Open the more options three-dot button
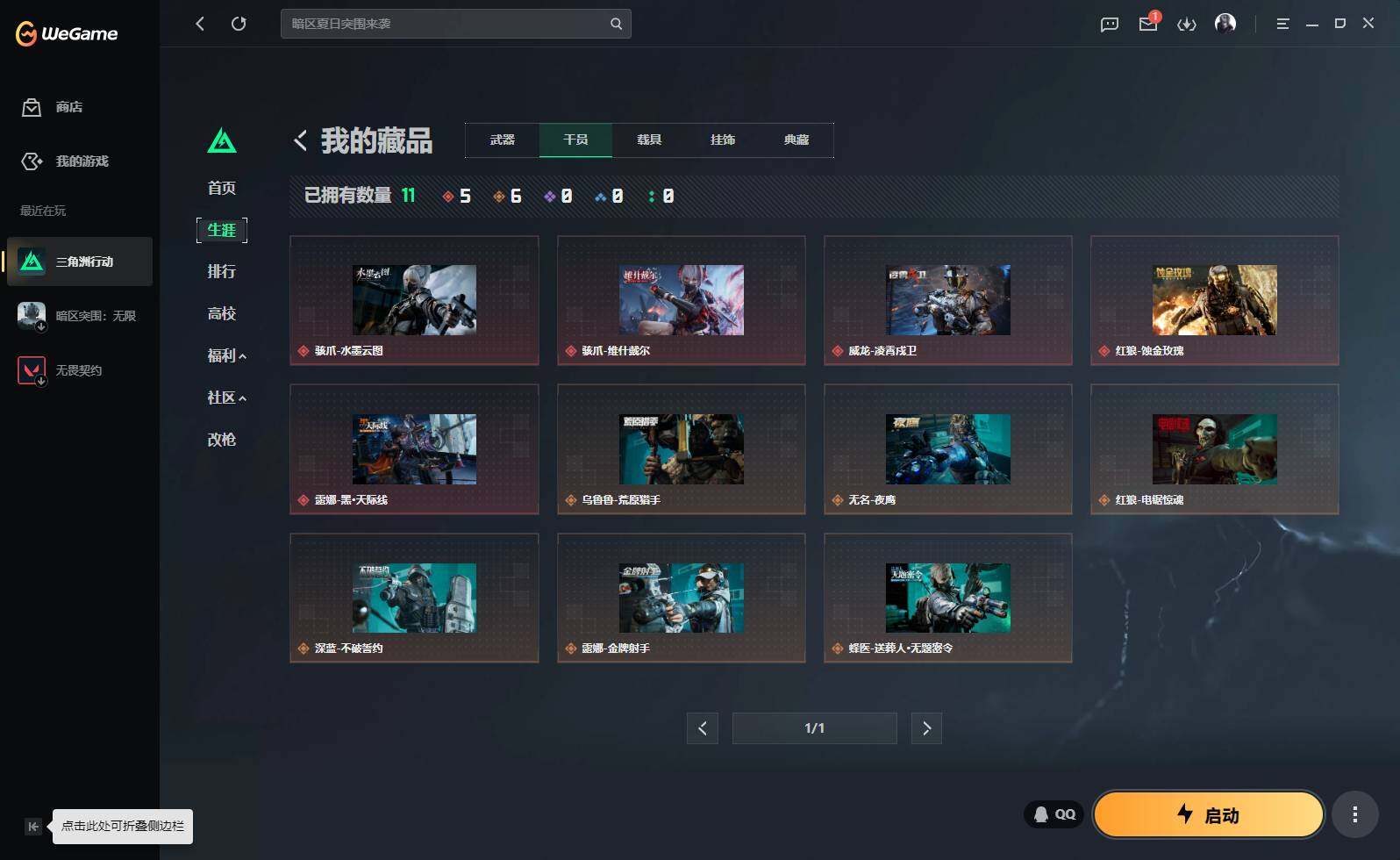 (x=1355, y=814)
